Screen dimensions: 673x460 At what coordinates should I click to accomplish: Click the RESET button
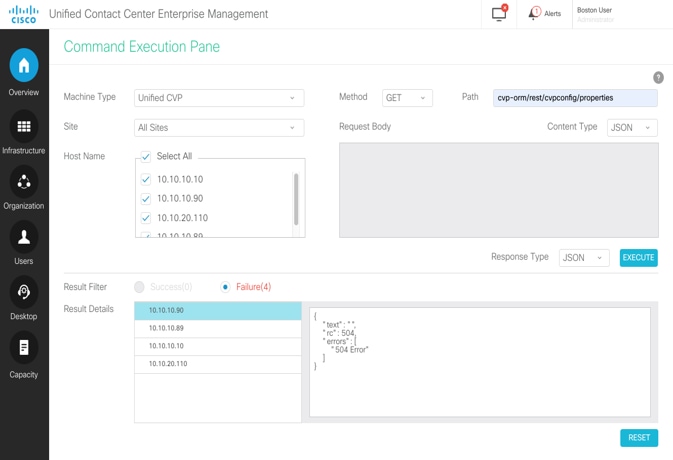coord(639,438)
